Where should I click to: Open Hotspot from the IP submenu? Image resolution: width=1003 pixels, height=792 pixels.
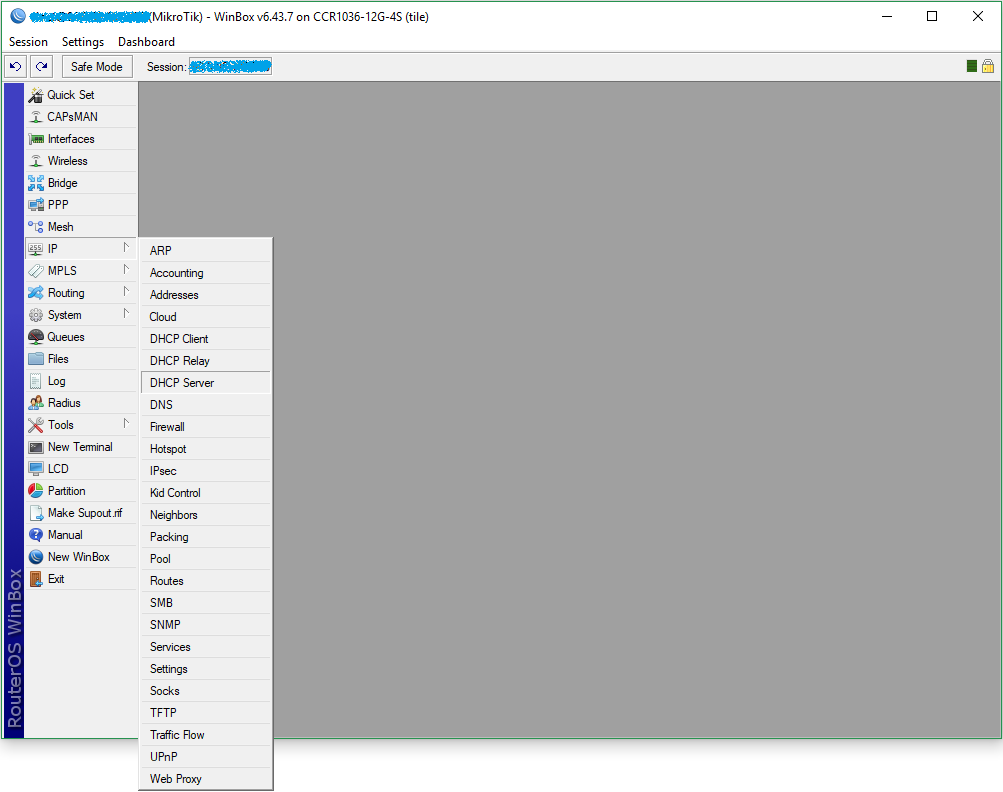coord(205,449)
